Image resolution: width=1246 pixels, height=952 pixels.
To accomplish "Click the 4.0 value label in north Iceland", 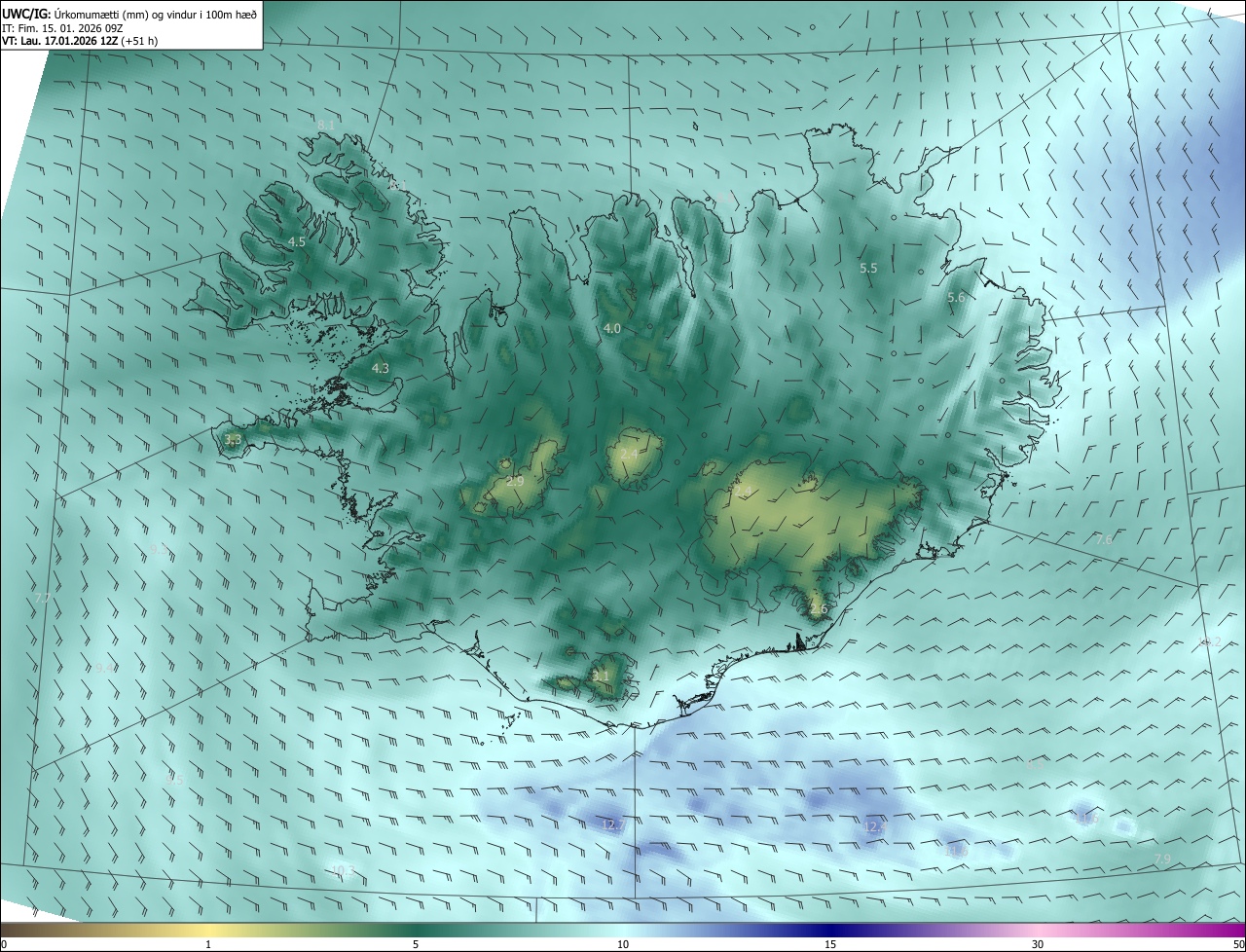I will click(612, 329).
